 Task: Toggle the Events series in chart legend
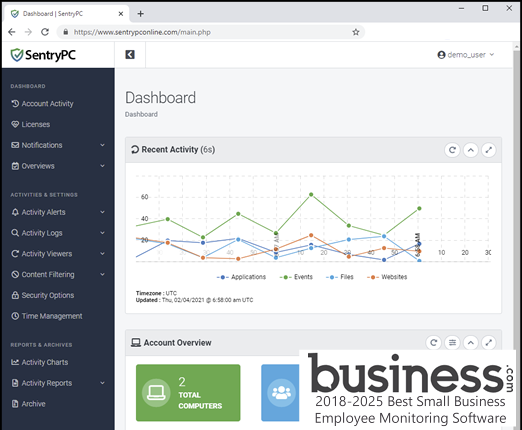[296, 277]
